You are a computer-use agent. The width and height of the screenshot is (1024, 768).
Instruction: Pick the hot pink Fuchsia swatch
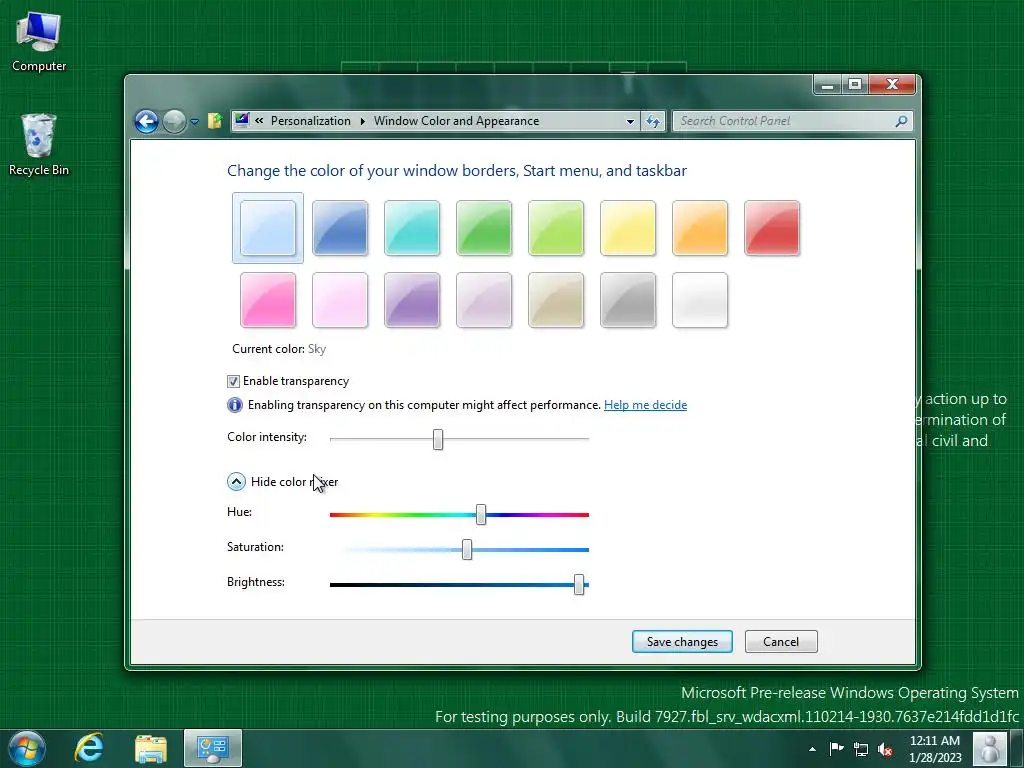pos(268,300)
